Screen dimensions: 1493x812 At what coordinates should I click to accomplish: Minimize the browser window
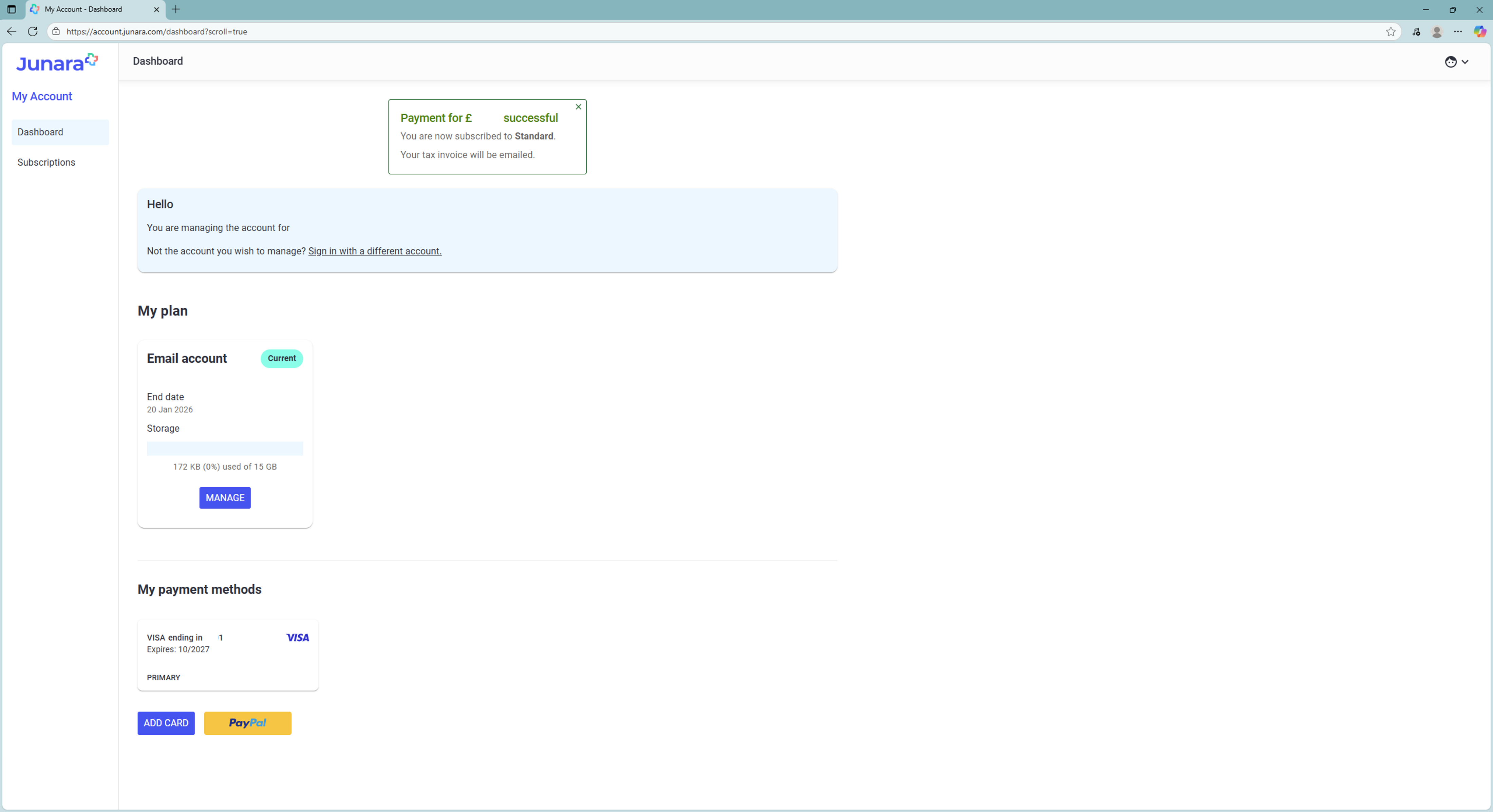tap(1426, 9)
